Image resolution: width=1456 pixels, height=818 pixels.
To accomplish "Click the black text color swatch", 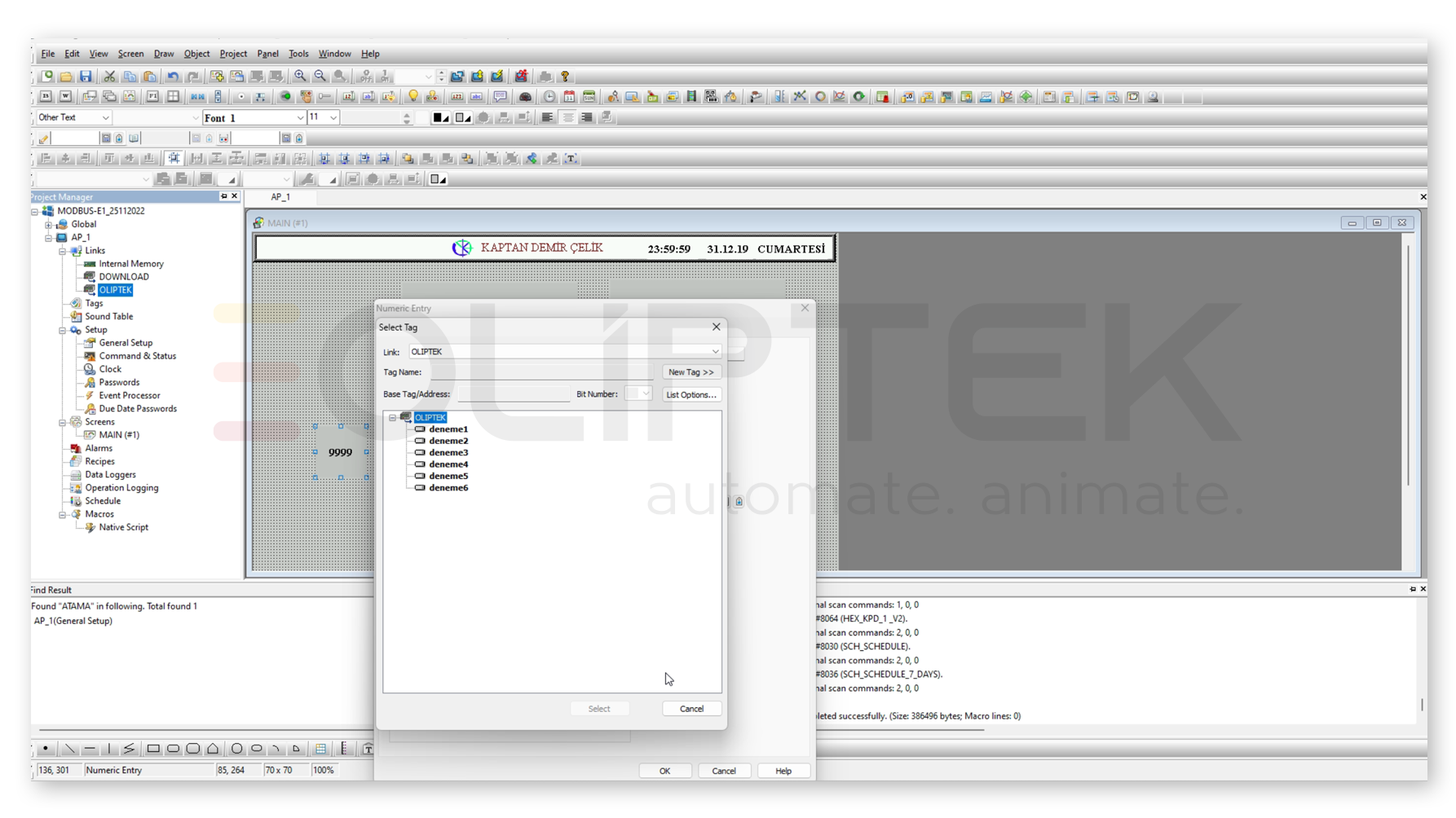I will coord(440,117).
